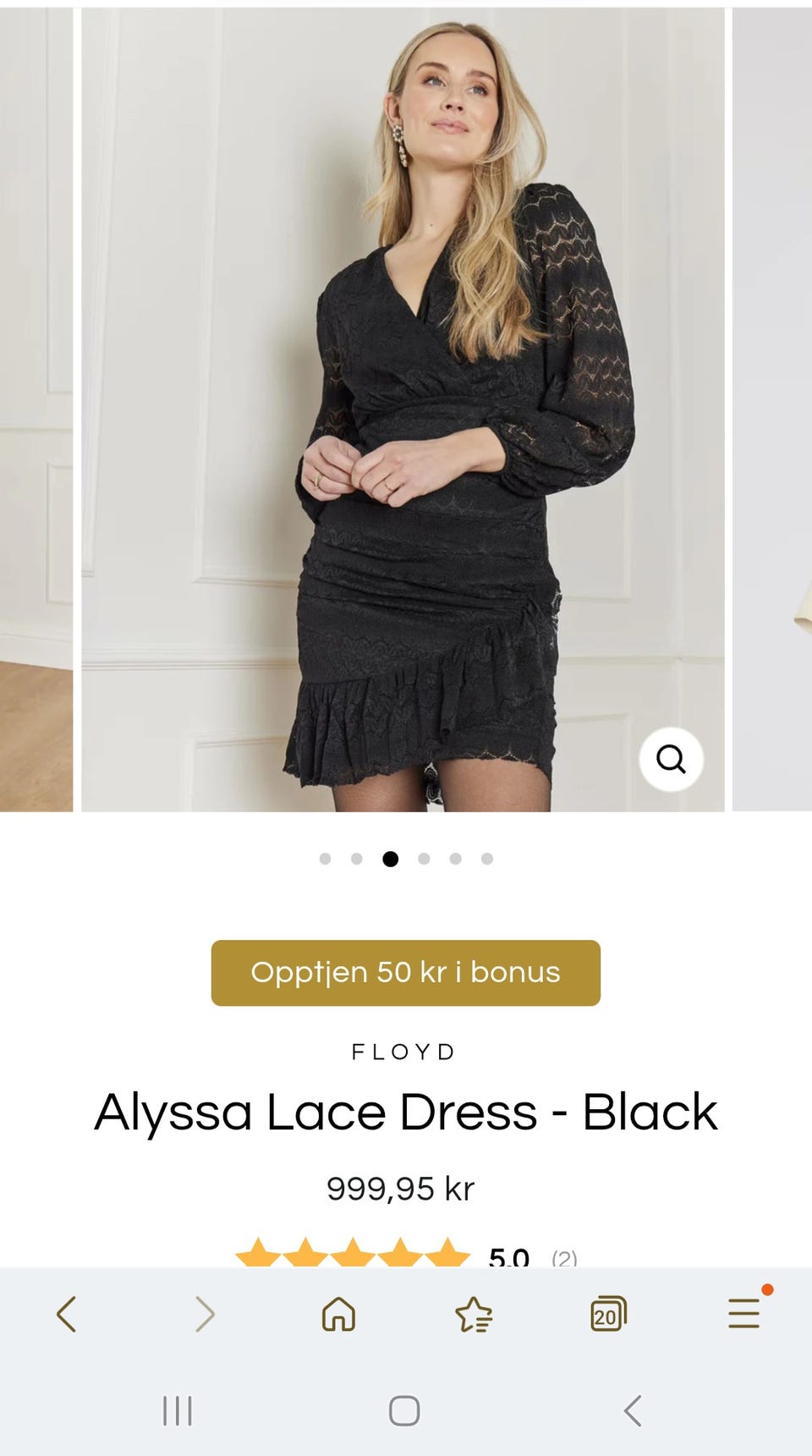
Task: Open the tabs counter showing 20
Action: (608, 1314)
